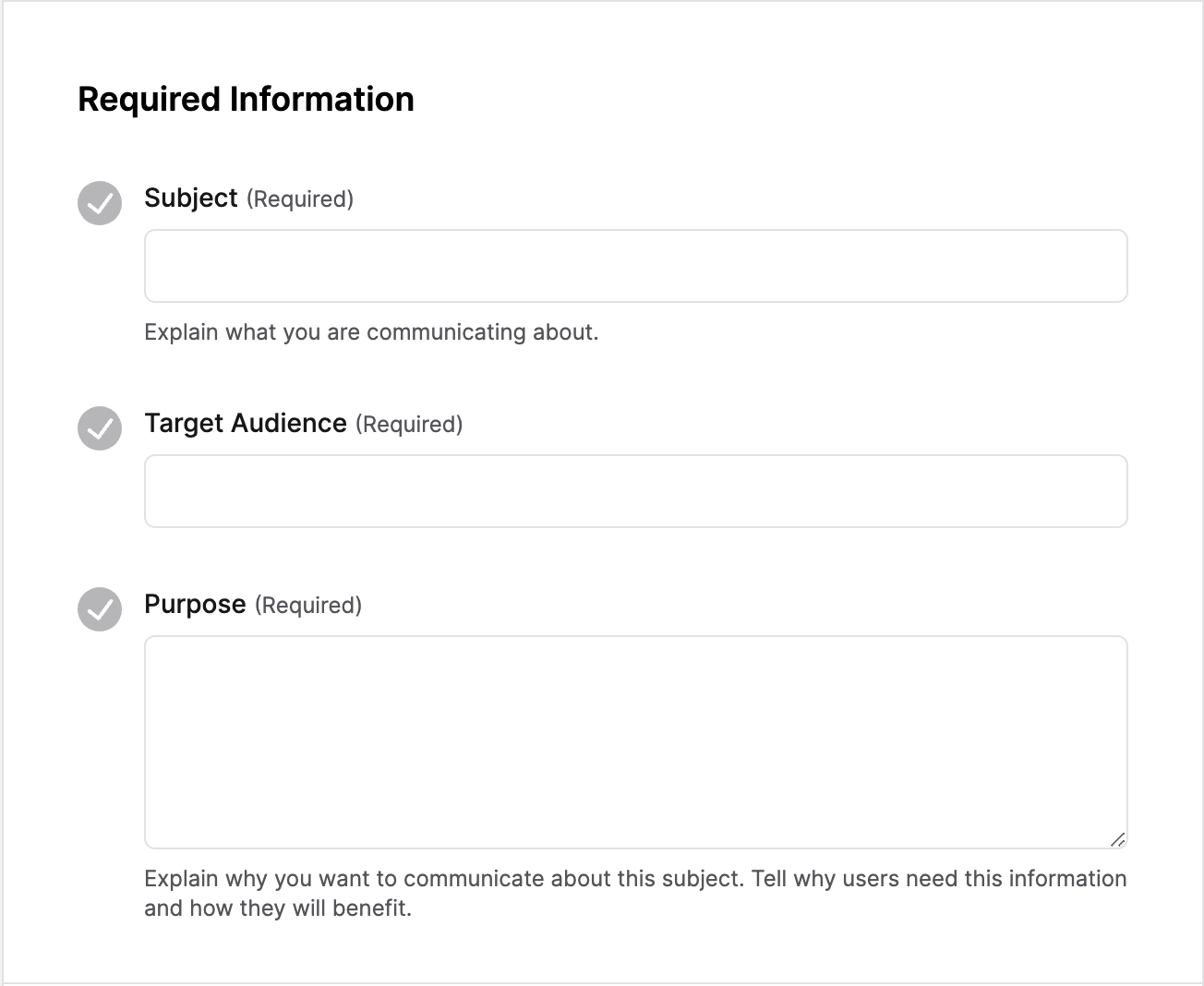
Task: Click the checkmark icon beside Target Audience
Action: point(100,428)
